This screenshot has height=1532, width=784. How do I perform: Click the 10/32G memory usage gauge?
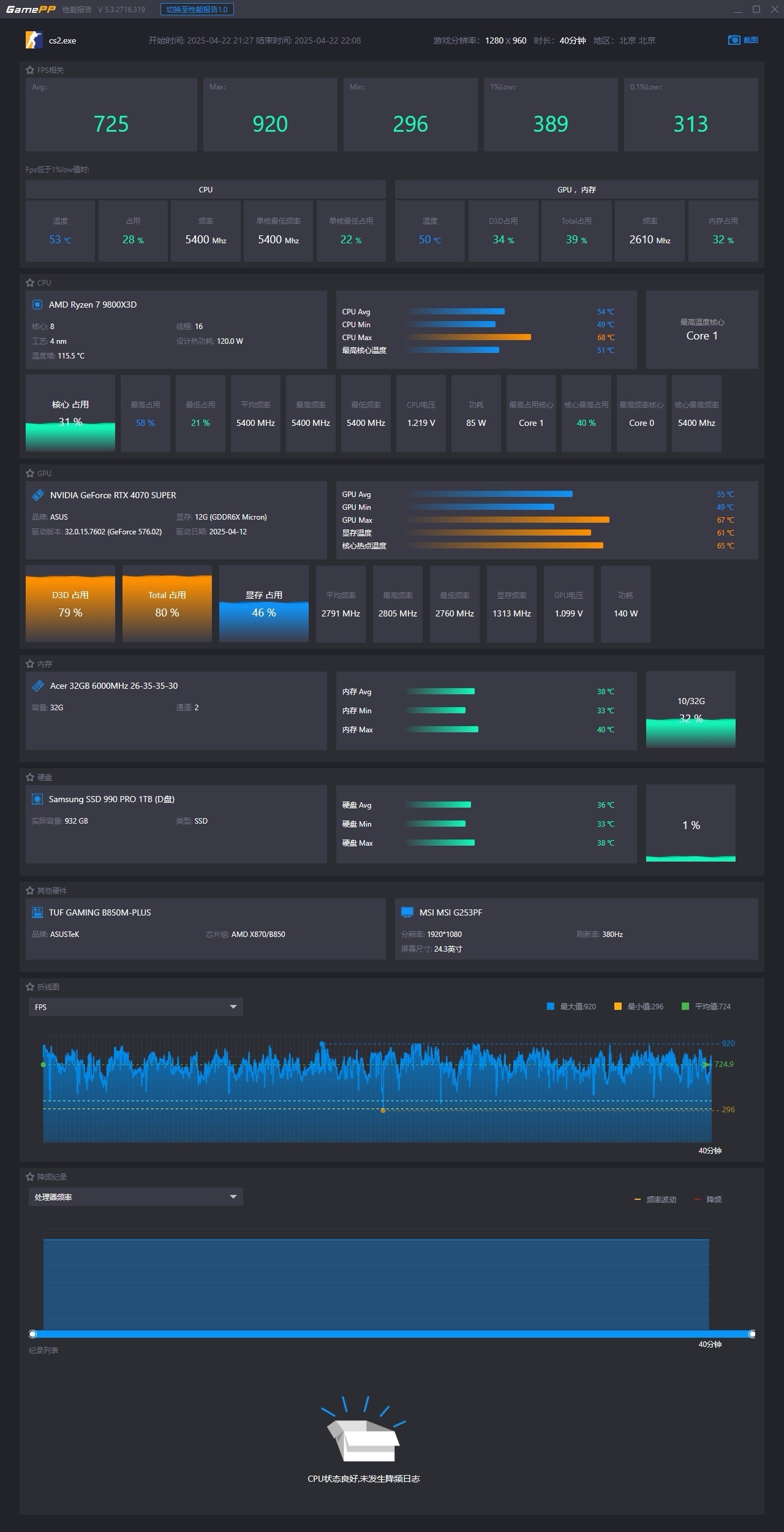coord(691,710)
